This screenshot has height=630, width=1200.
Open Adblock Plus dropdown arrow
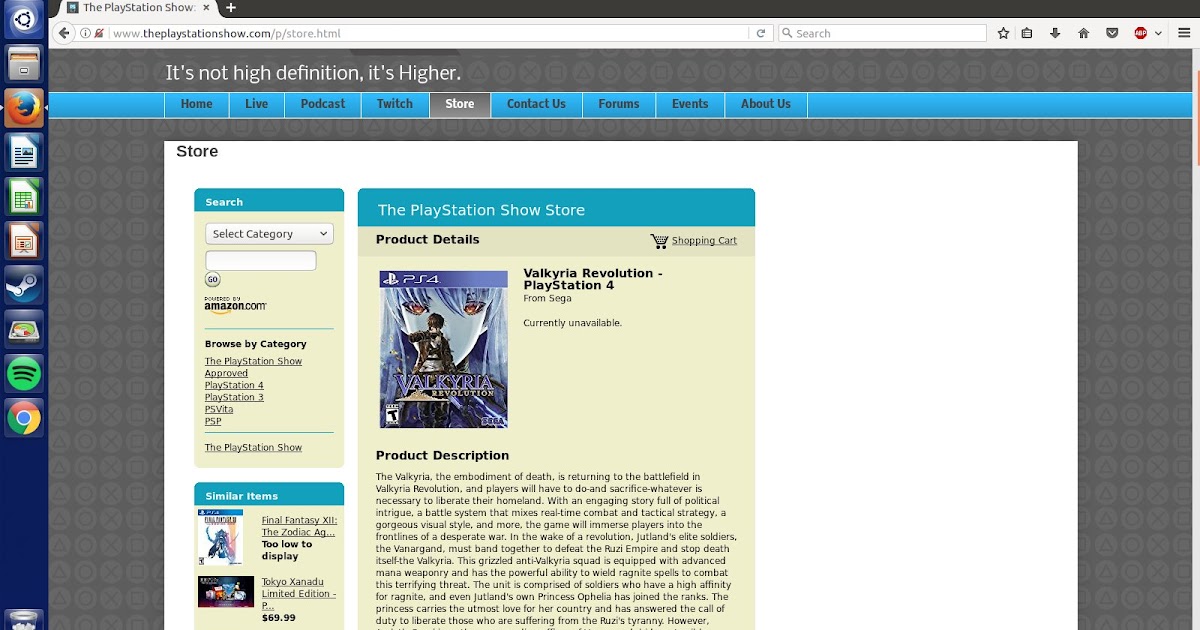1158,33
